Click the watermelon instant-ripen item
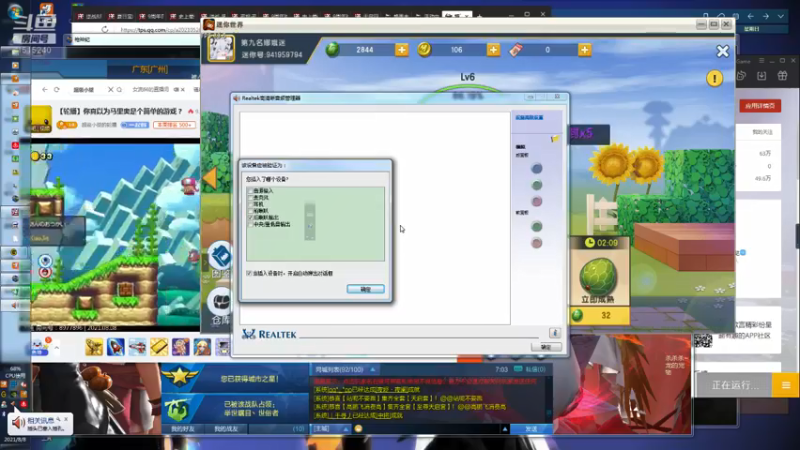800x450 pixels. tap(597, 276)
